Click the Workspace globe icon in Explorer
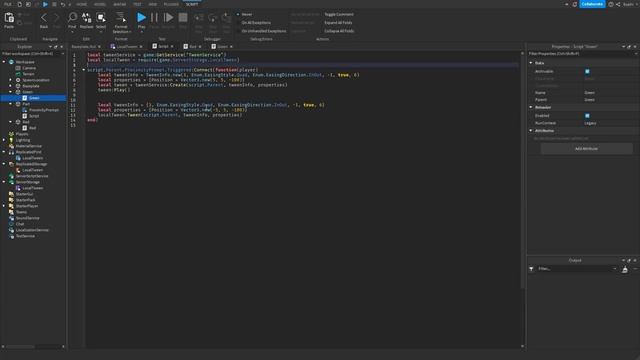Screen dimensions: 640x360 click(x=11, y=62)
